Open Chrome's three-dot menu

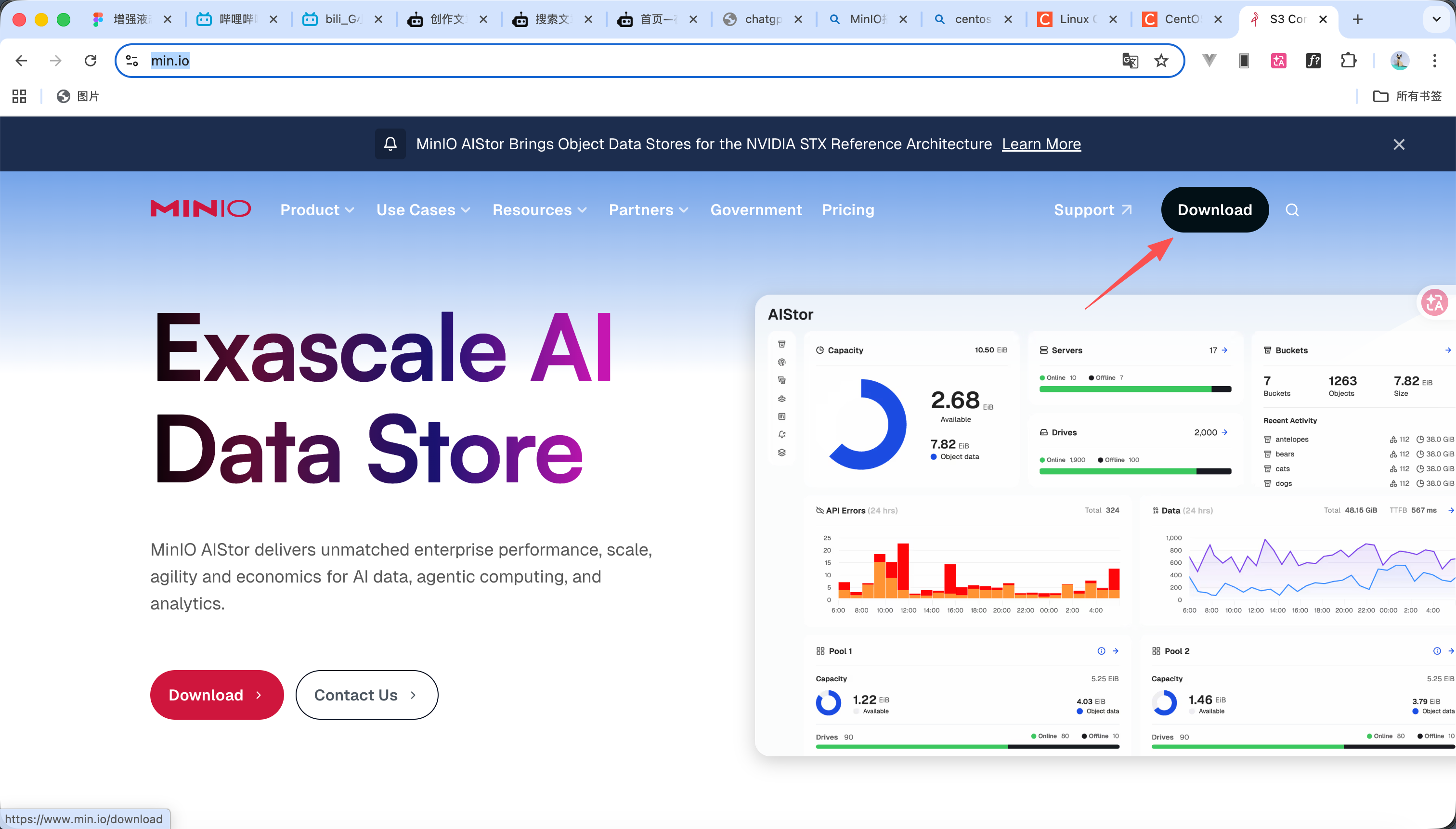click(1434, 61)
